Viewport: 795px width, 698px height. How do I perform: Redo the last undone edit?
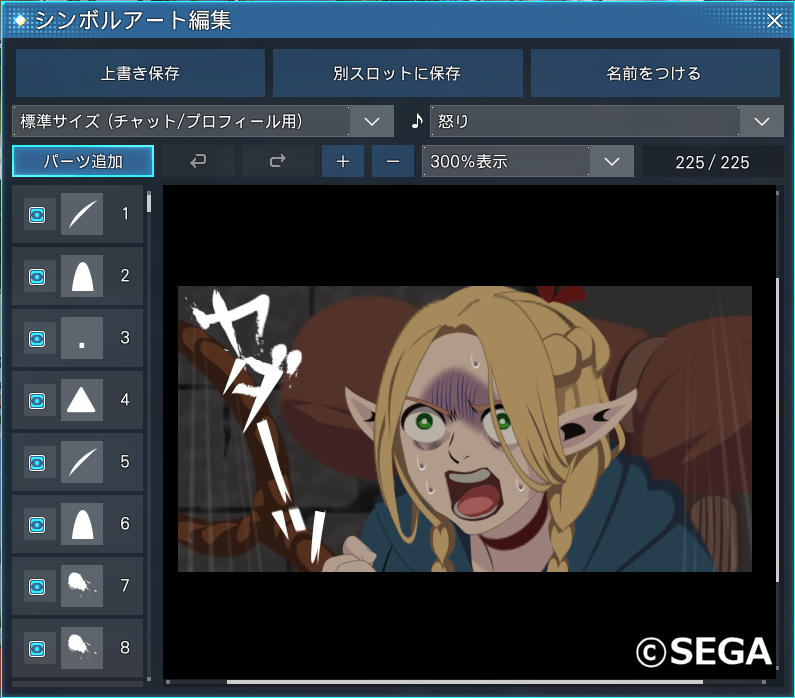[x=277, y=161]
